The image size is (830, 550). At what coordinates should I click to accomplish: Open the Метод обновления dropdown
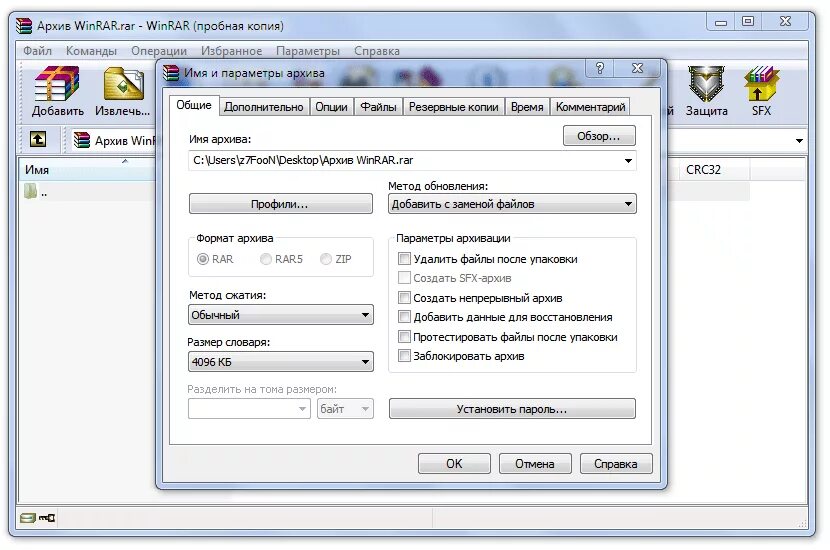tap(628, 204)
